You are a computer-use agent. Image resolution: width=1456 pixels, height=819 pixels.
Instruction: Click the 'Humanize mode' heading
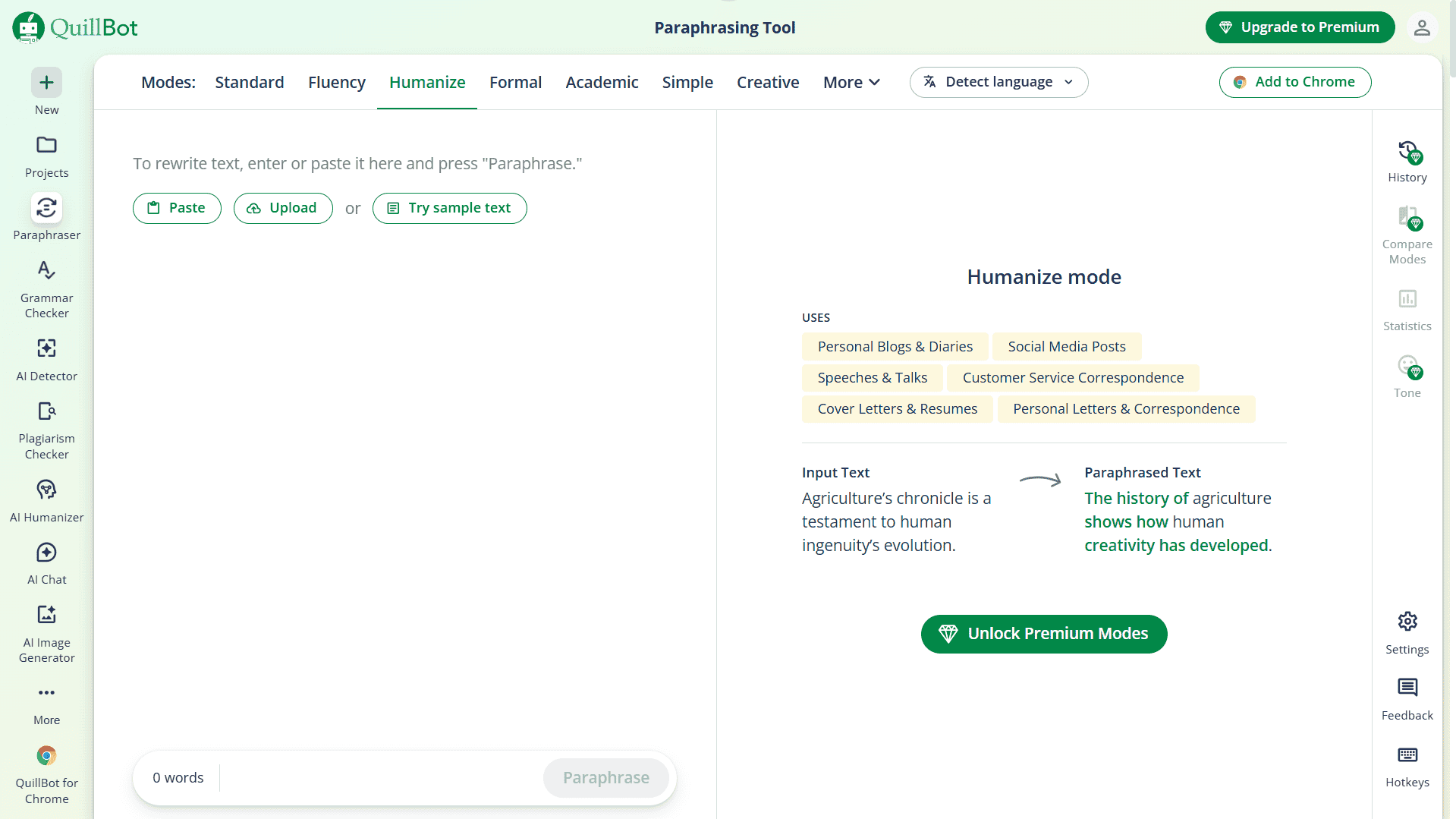tap(1043, 277)
